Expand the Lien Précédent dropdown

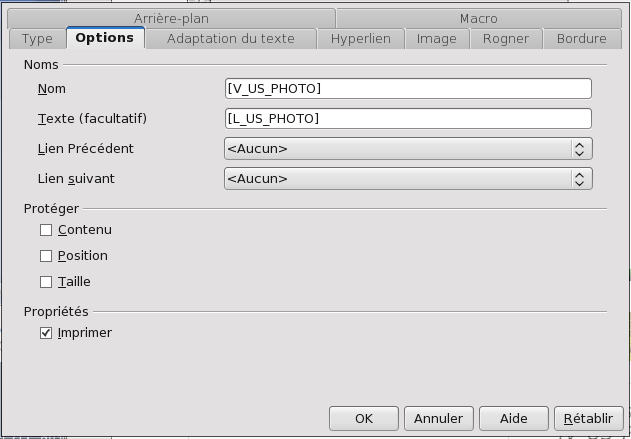point(408,148)
